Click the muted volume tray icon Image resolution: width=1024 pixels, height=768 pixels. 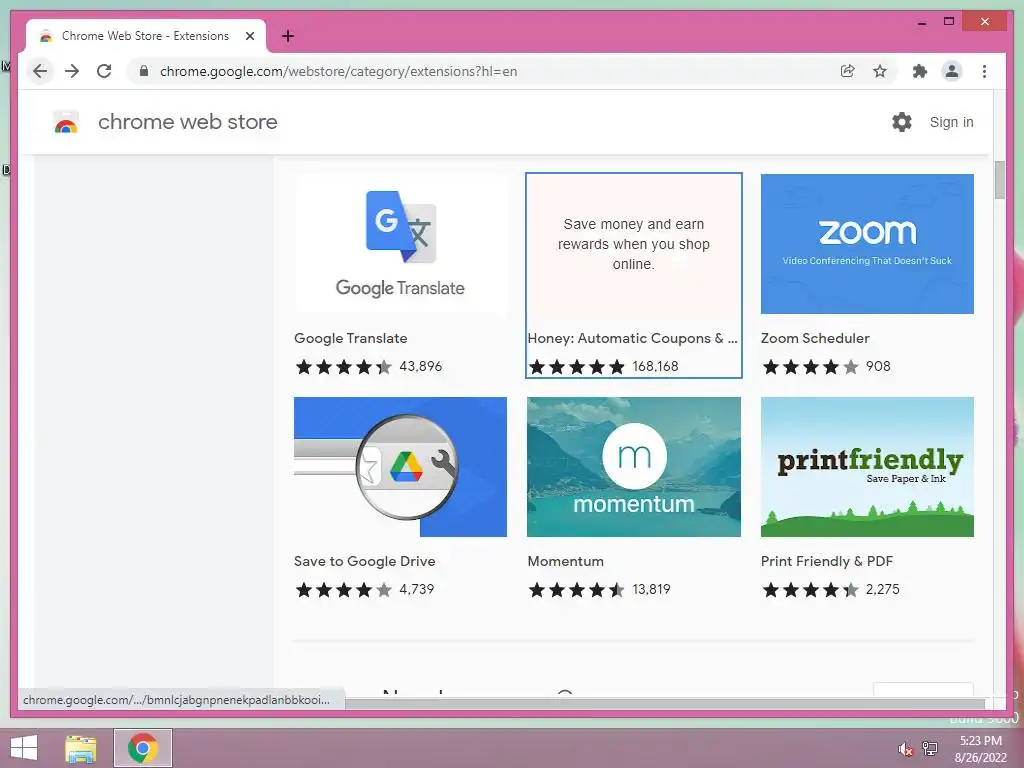point(906,748)
